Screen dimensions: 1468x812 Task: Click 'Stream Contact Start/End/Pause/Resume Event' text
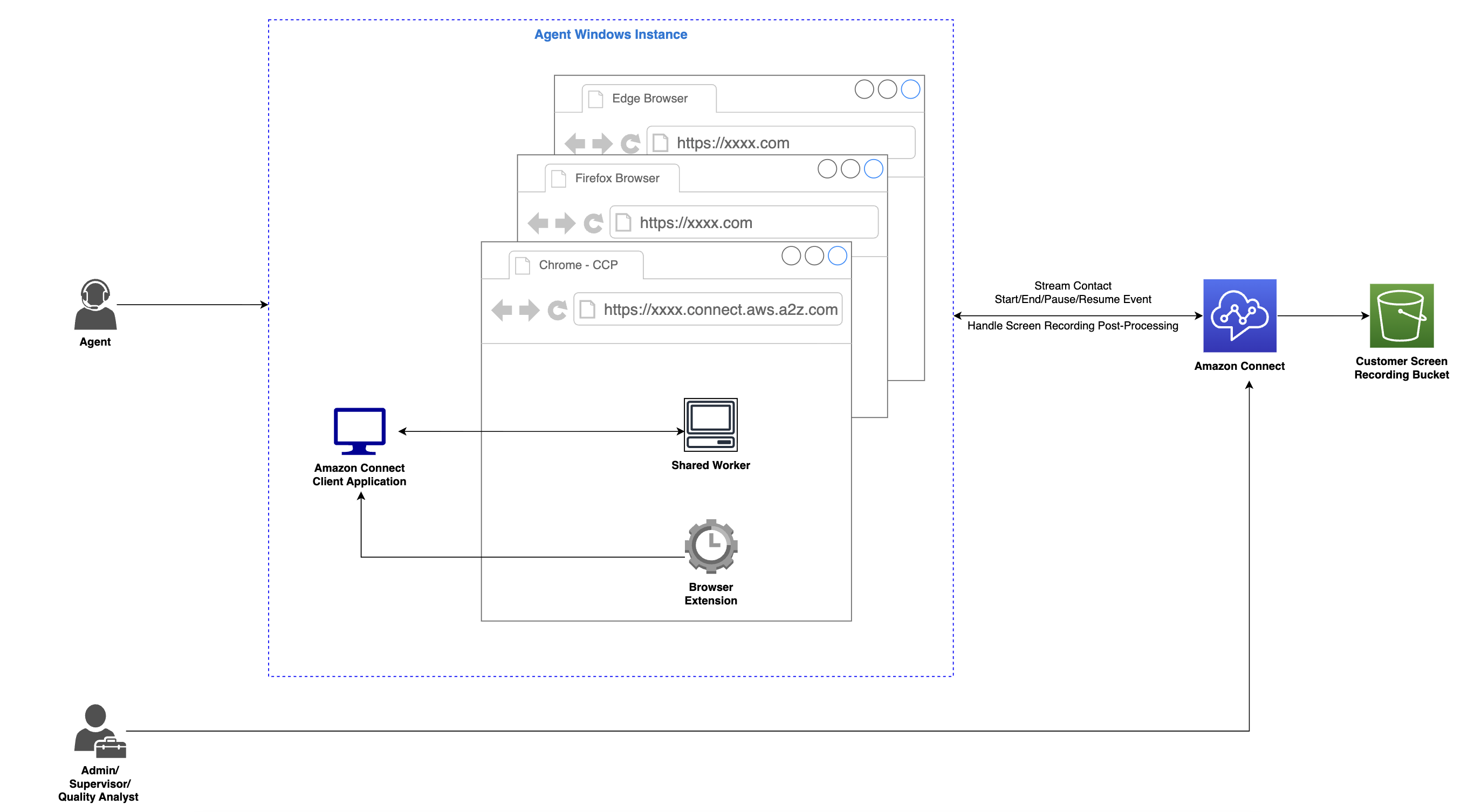tap(1073, 292)
